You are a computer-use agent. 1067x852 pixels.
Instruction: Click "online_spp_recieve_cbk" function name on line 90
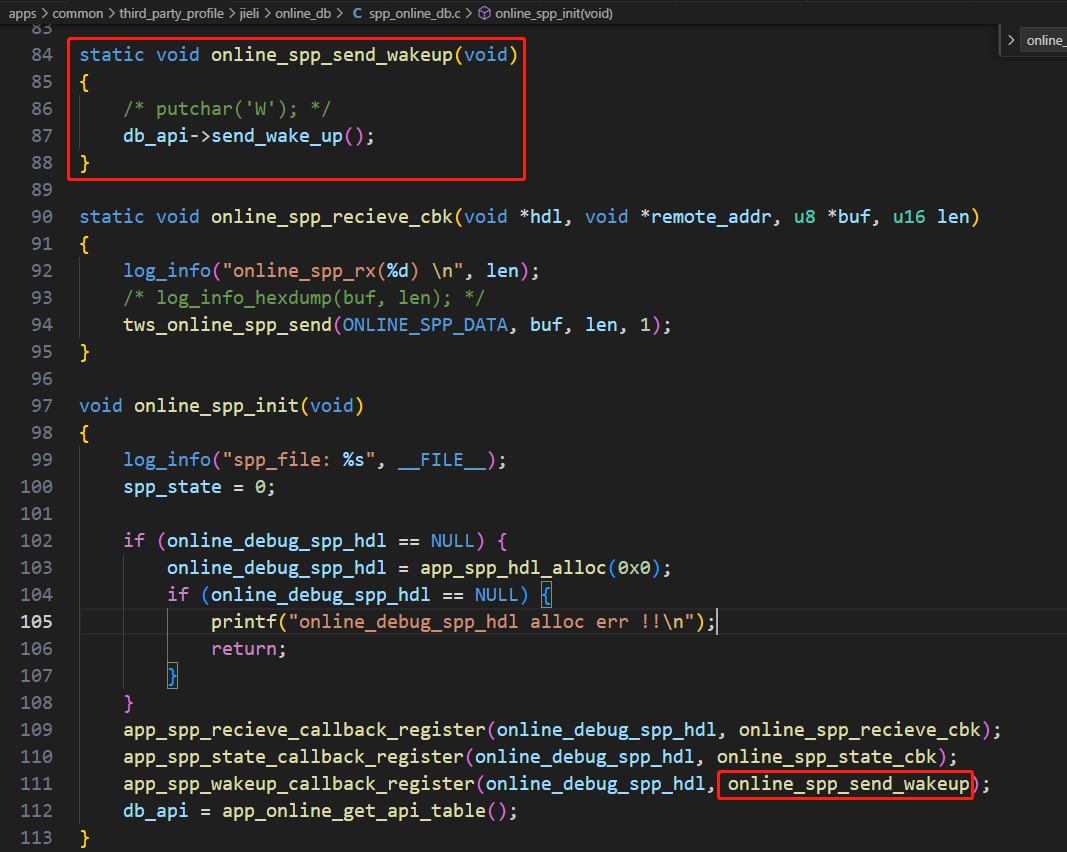[332, 216]
